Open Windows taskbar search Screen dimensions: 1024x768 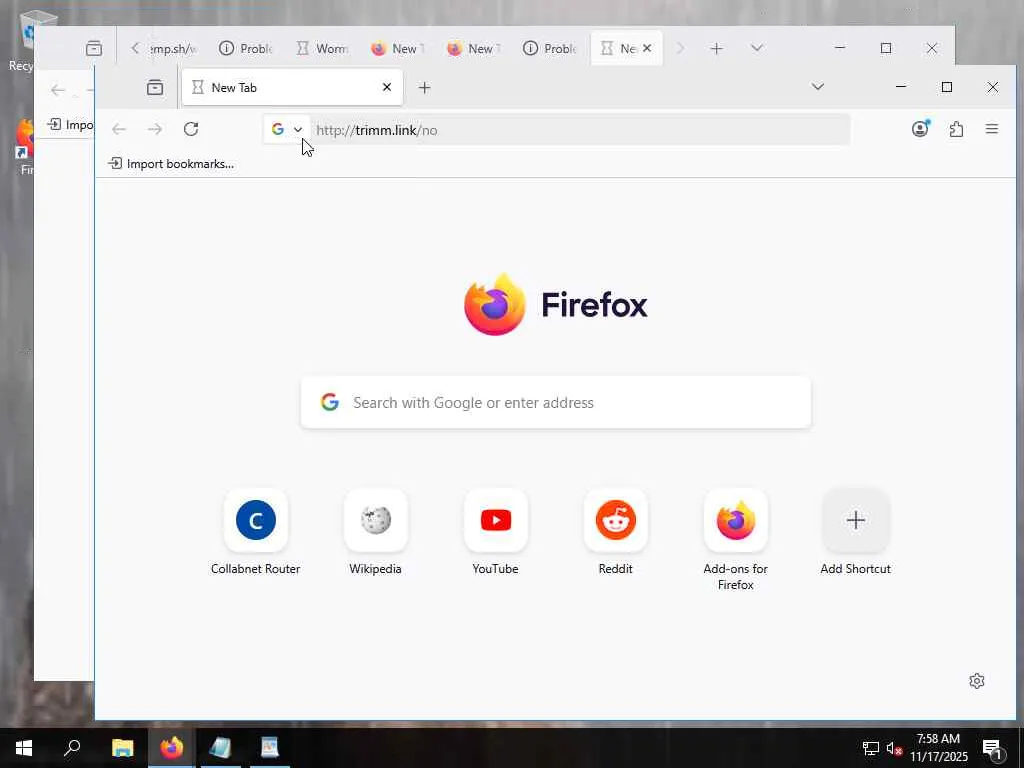click(x=72, y=747)
